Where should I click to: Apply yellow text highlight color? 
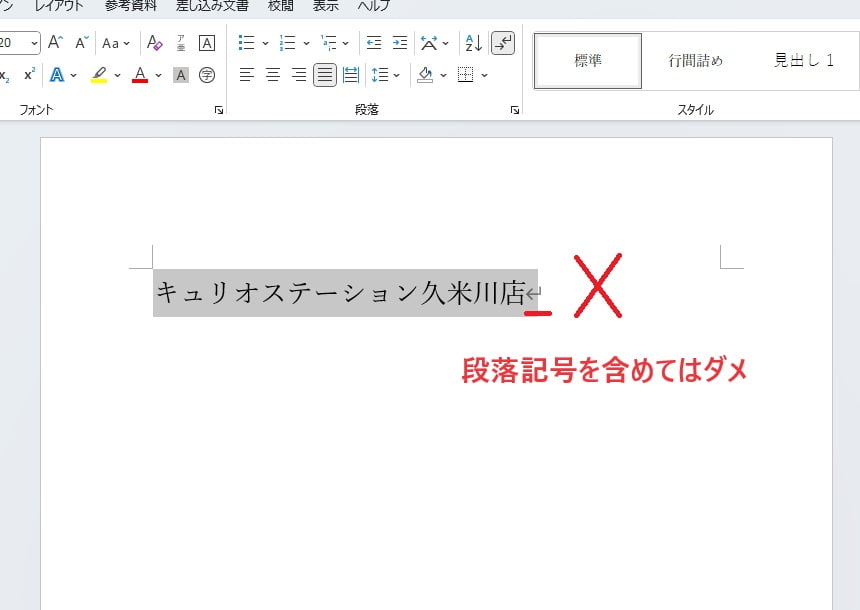99,75
